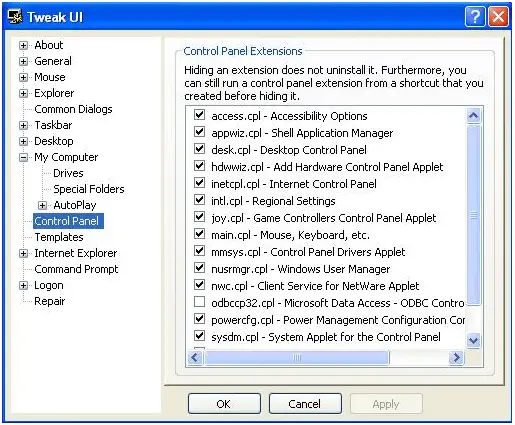515x425 pixels.
Task: Click the Tweak UI title bar icon
Action: coord(15,17)
